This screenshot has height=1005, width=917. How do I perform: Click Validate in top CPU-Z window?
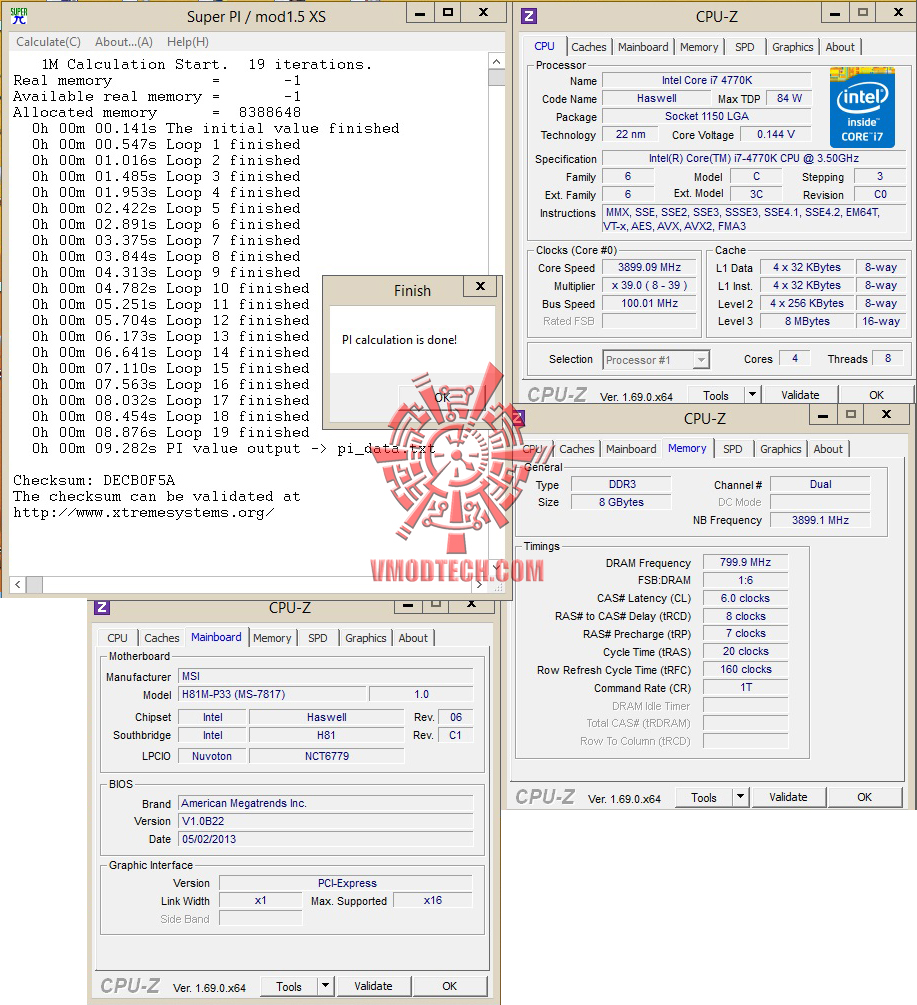pyautogui.click(x=800, y=395)
